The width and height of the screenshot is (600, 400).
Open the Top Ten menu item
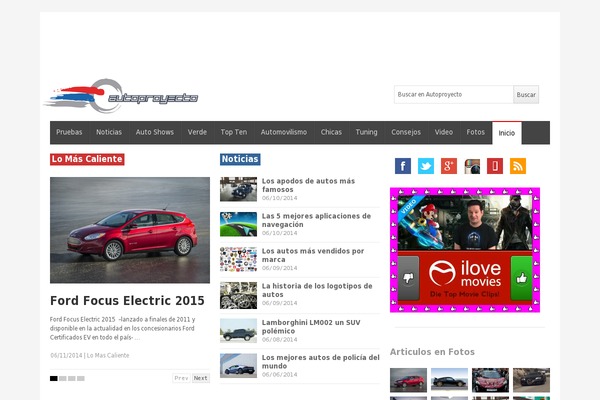(x=234, y=132)
